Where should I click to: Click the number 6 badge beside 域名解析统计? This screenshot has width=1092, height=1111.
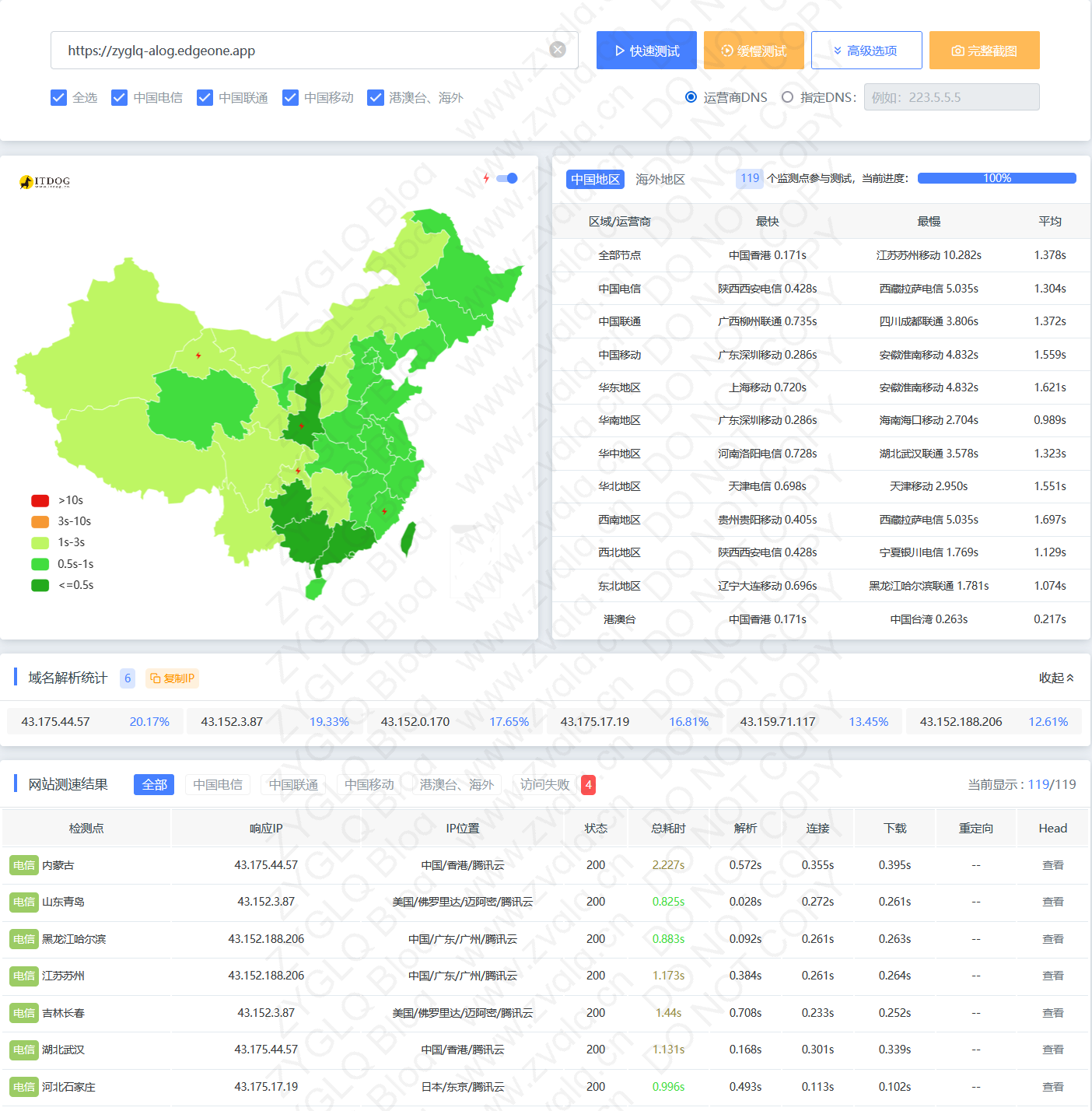click(x=128, y=678)
